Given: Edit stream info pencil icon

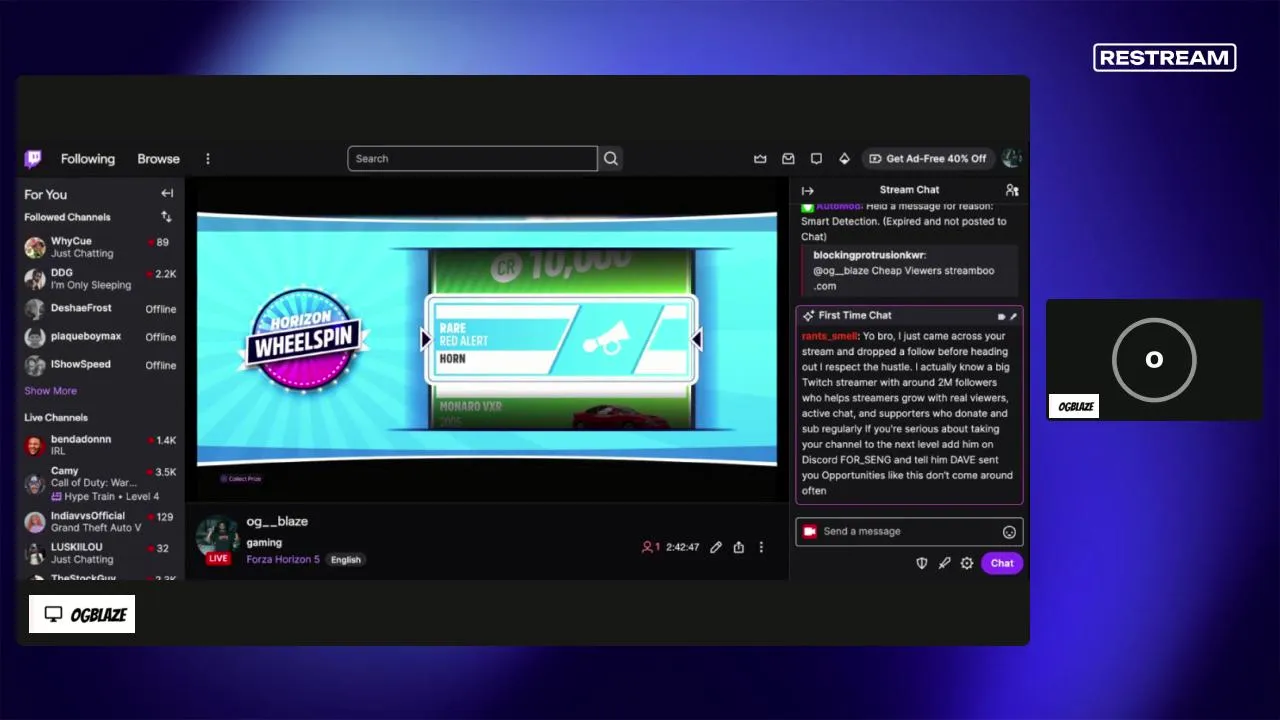Looking at the screenshot, I should [716, 547].
